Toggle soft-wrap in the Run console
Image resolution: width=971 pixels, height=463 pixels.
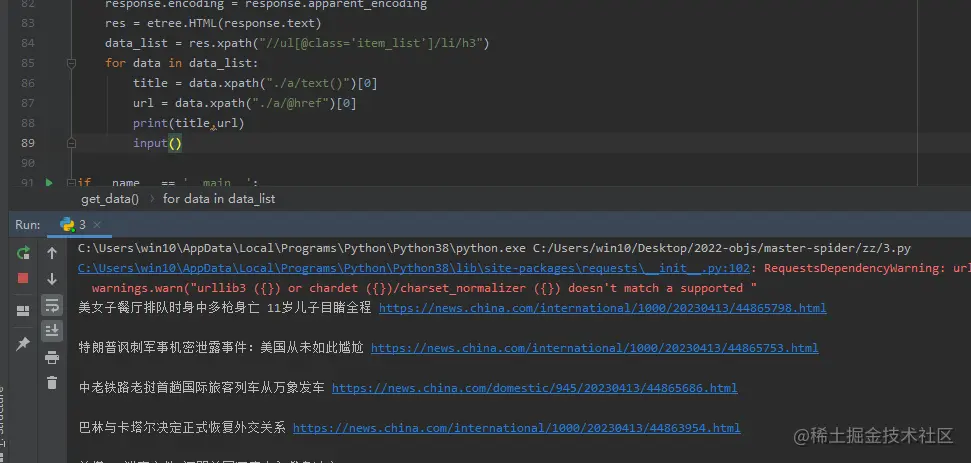coord(52,305)
